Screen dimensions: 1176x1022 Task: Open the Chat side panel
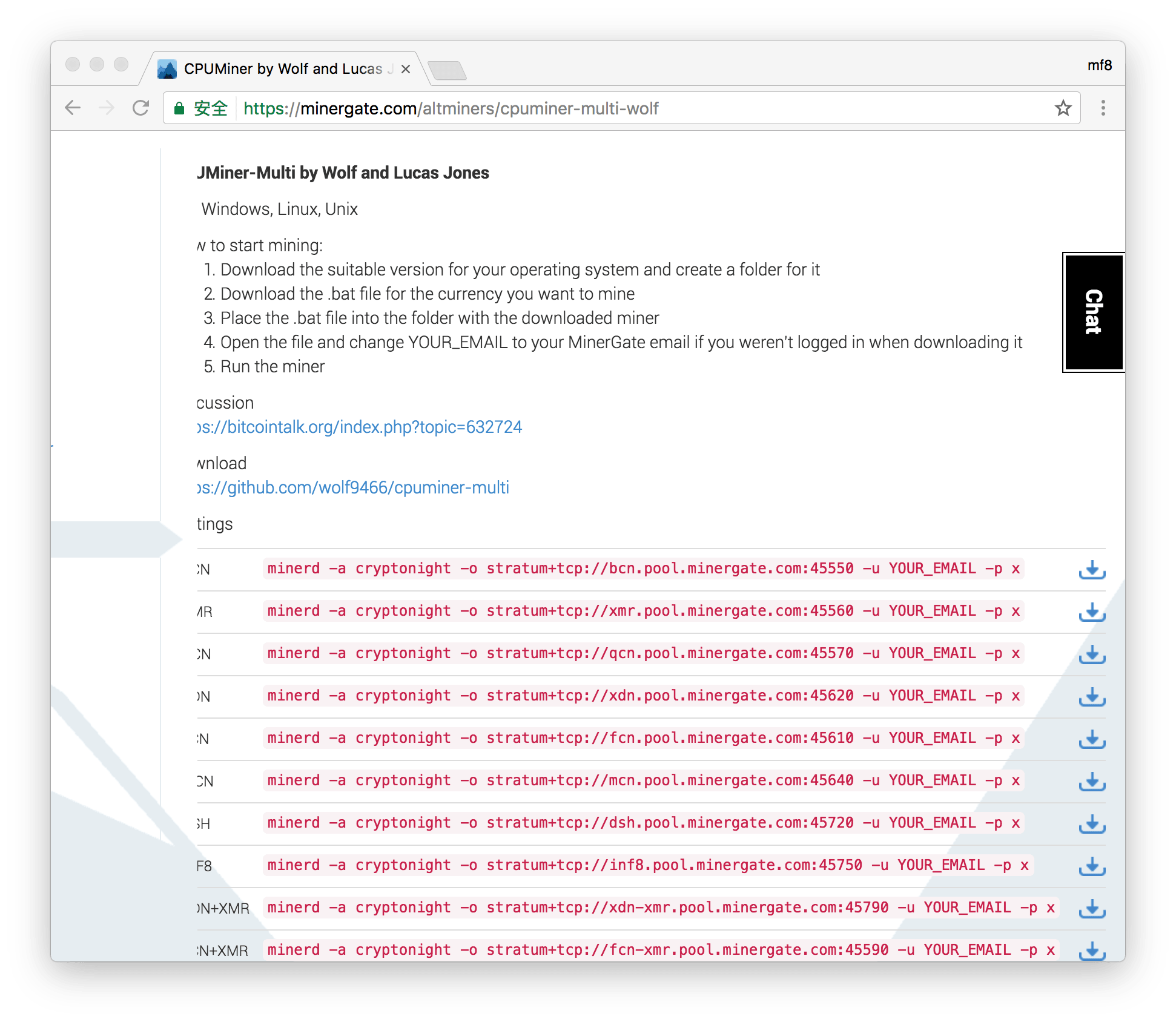click(x=1093, y=312)
